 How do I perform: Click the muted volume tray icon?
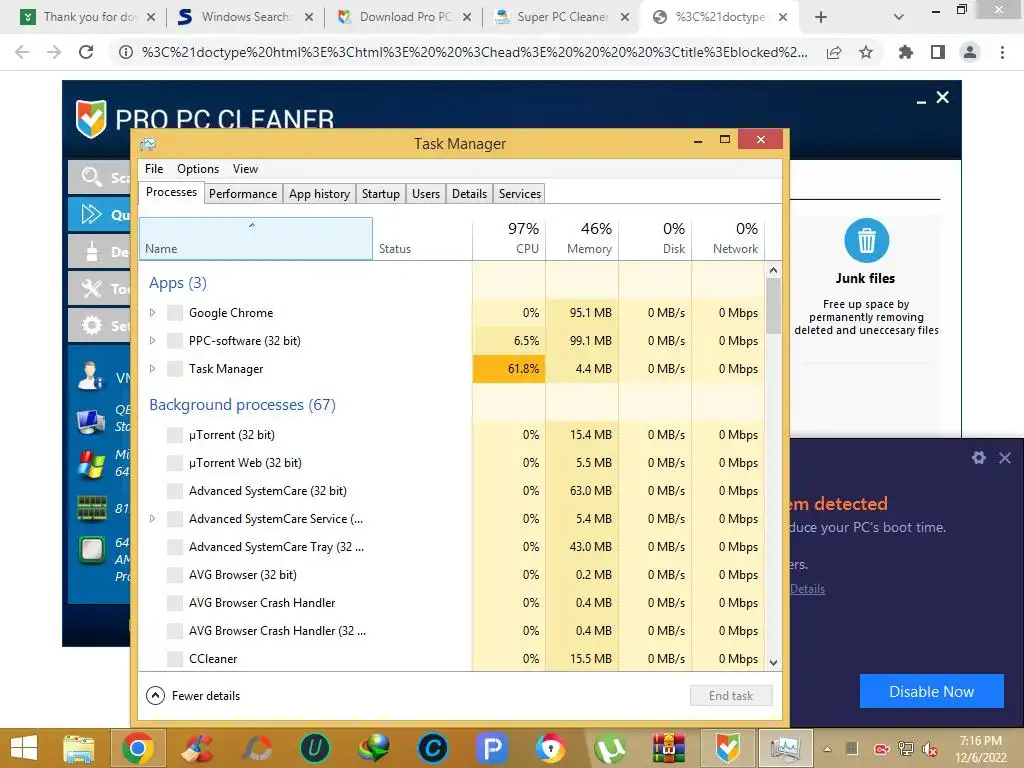tap(929, 749)
